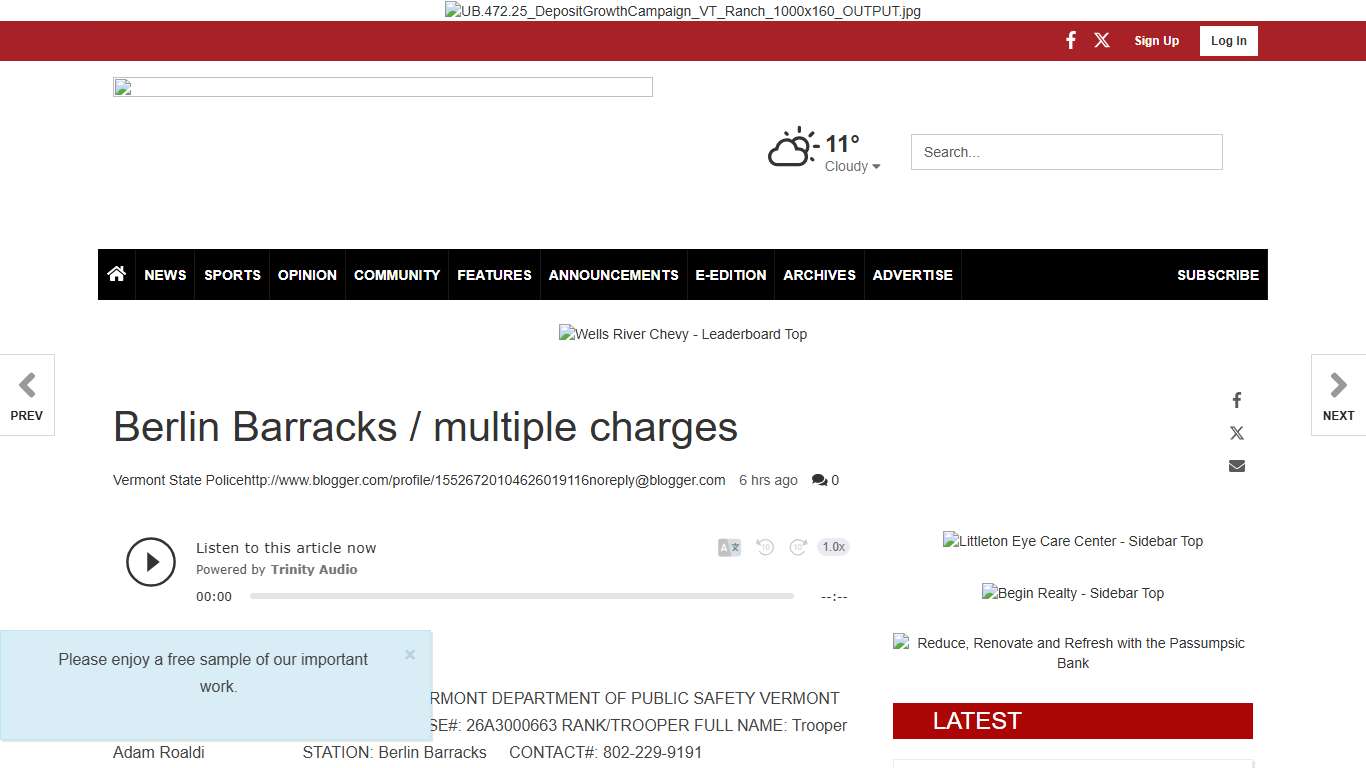
Task: Switch to the SPORTS tab
Action: click(232, 274)
